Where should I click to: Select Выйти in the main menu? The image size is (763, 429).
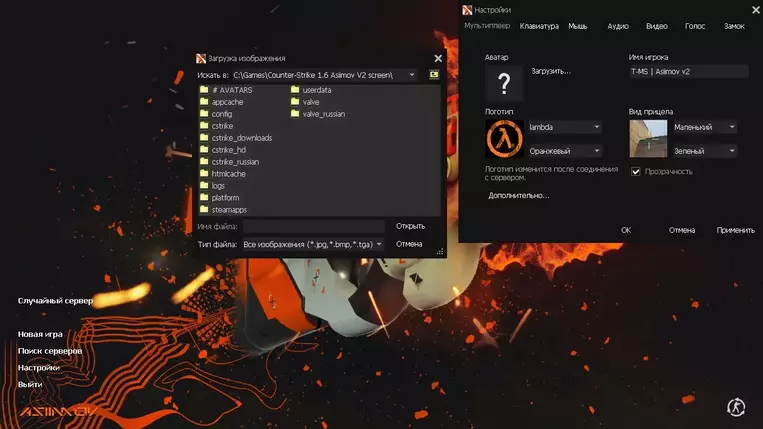tap(30, 384)
